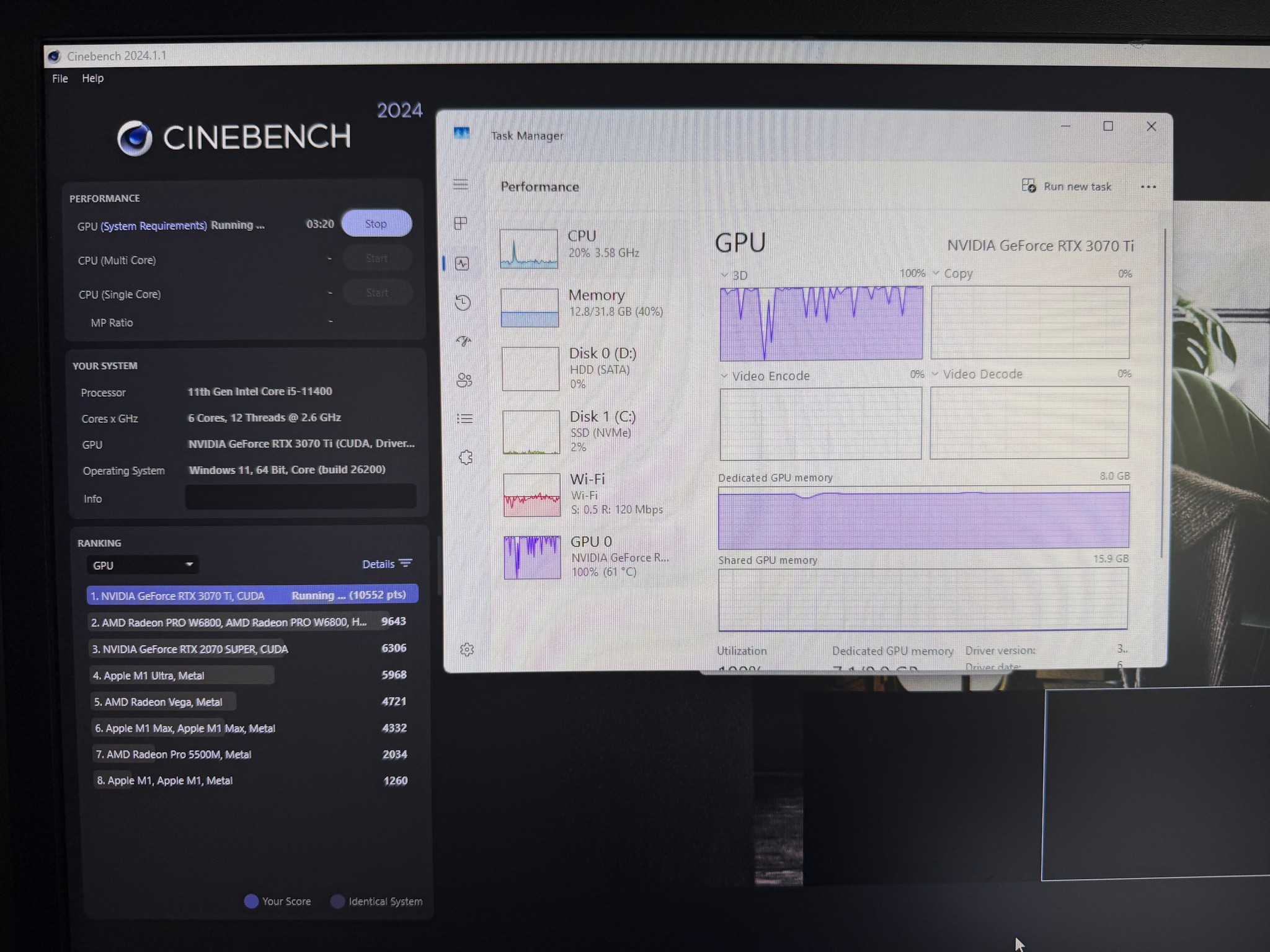
Task: Open the App history clock icon
Action: click(463, 302)
